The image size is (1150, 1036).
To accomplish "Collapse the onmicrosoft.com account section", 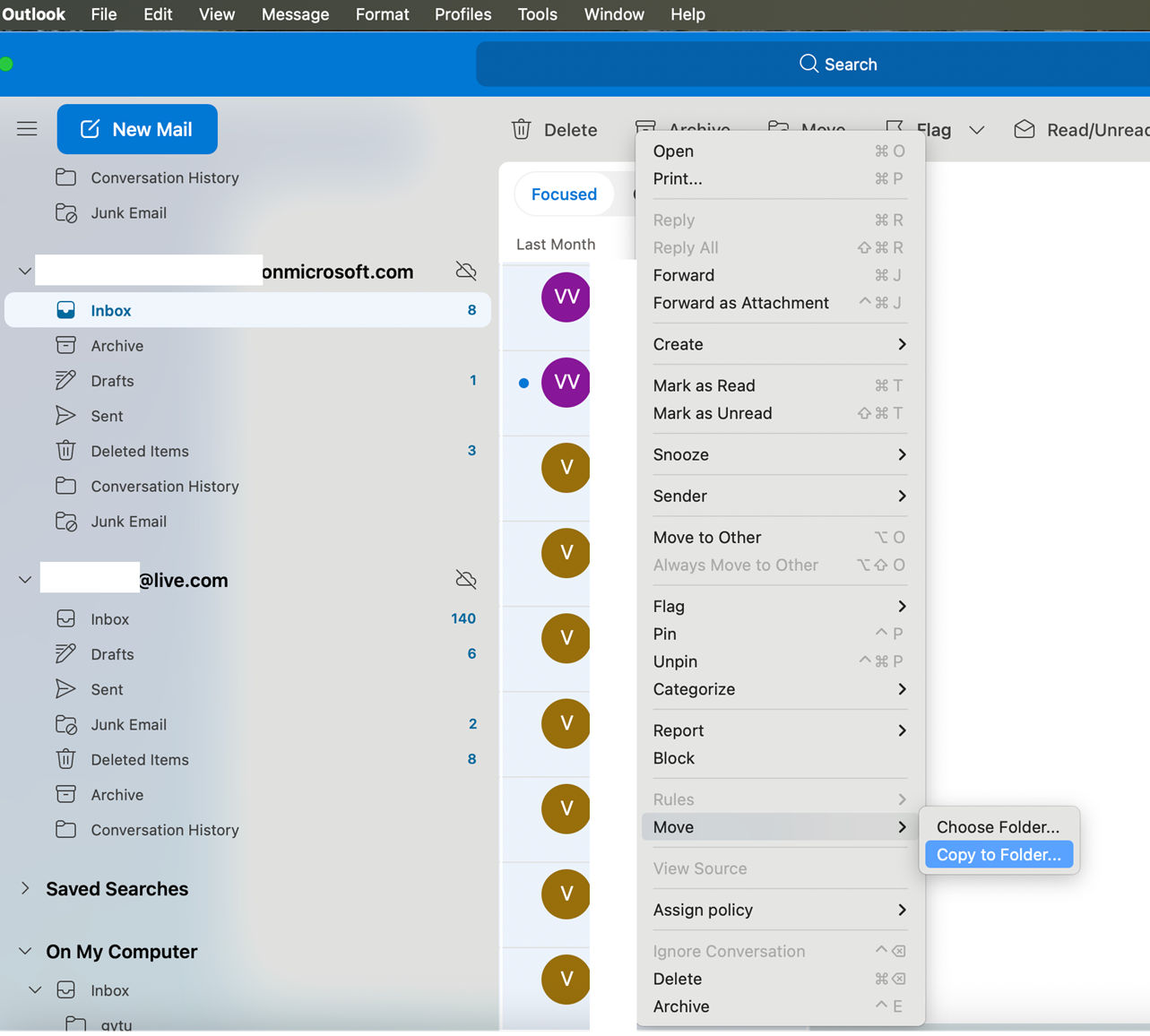I will pyautogui.click(x=23, y=271).
